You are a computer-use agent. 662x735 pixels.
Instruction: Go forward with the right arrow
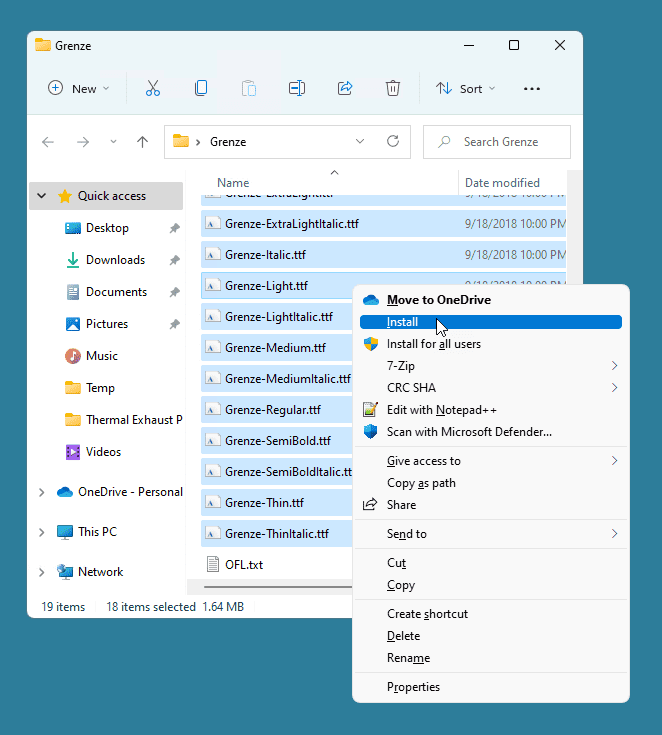(83, 142)
